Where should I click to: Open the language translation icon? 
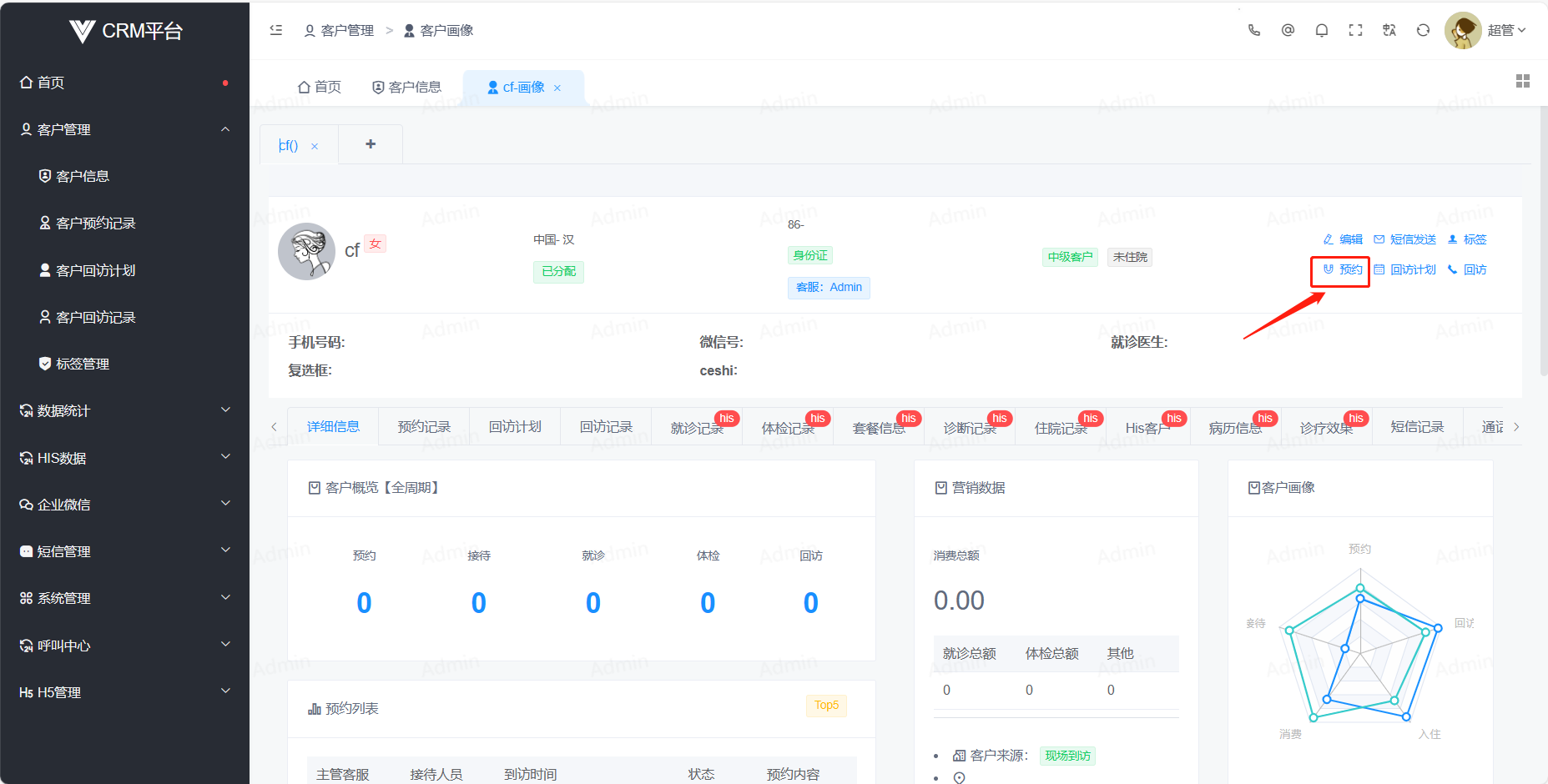(1389, 30)
